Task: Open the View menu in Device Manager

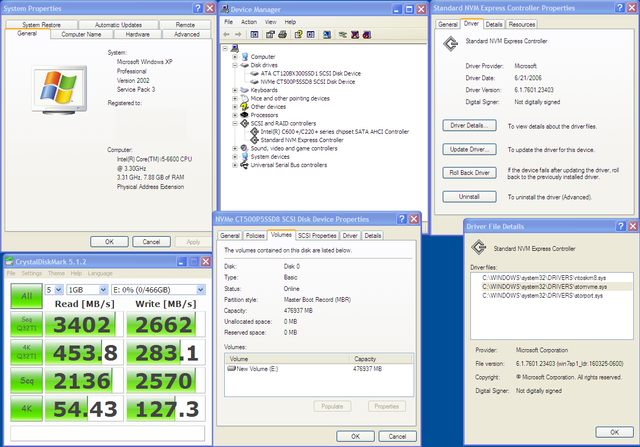Action: click(271, 22)
